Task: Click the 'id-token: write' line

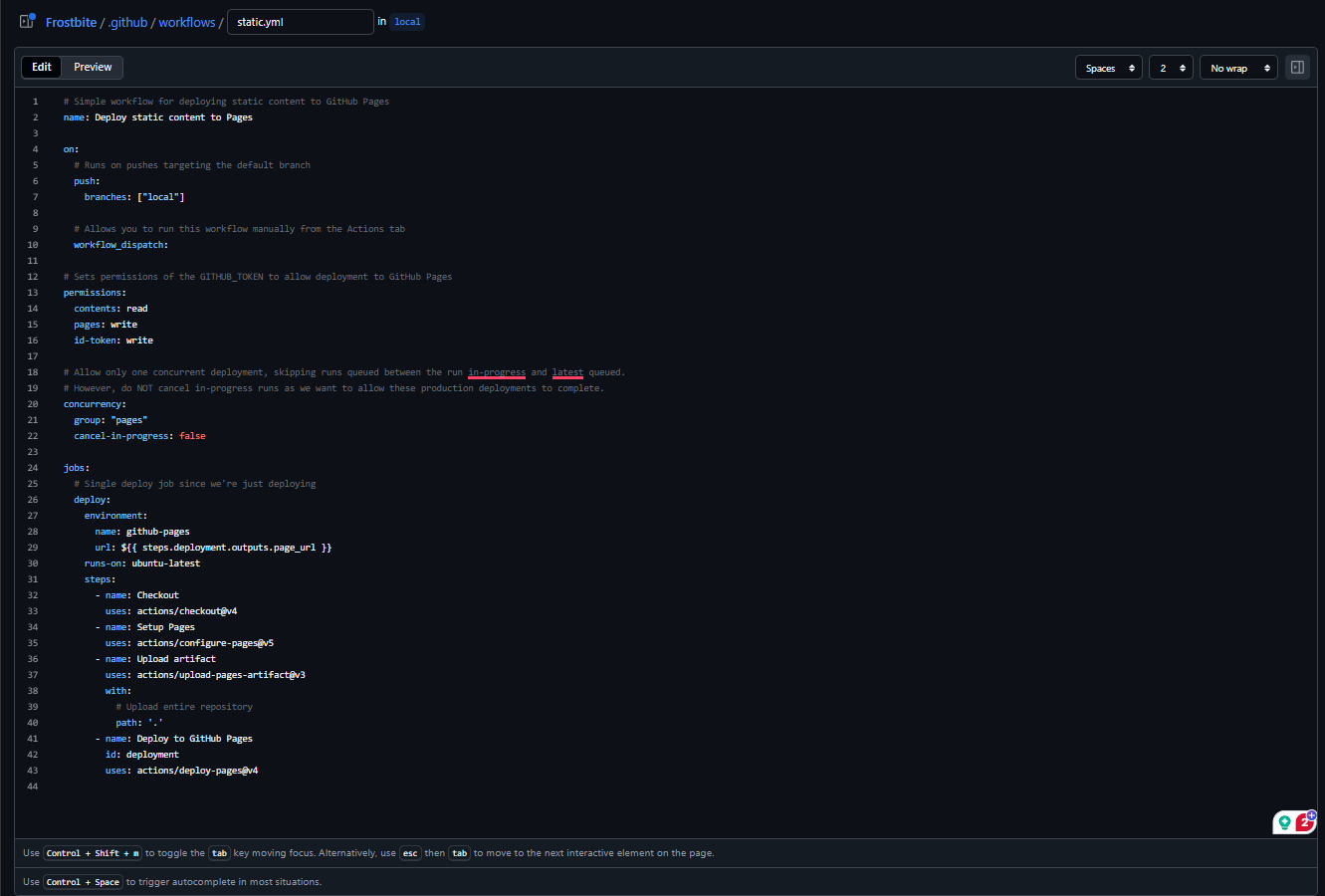Action: (113, 340)
